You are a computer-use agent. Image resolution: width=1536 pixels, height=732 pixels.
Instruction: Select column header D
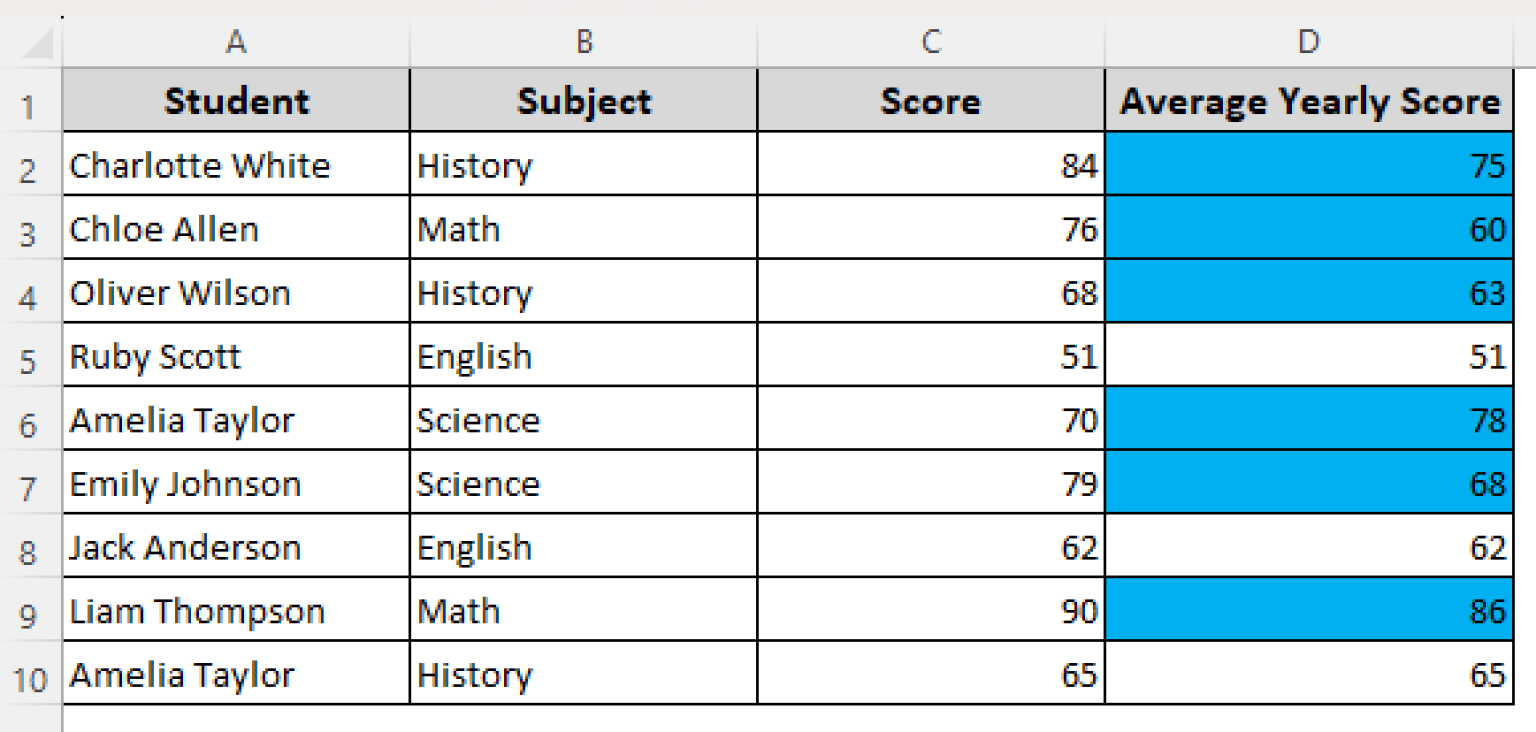pos(1310,42)
